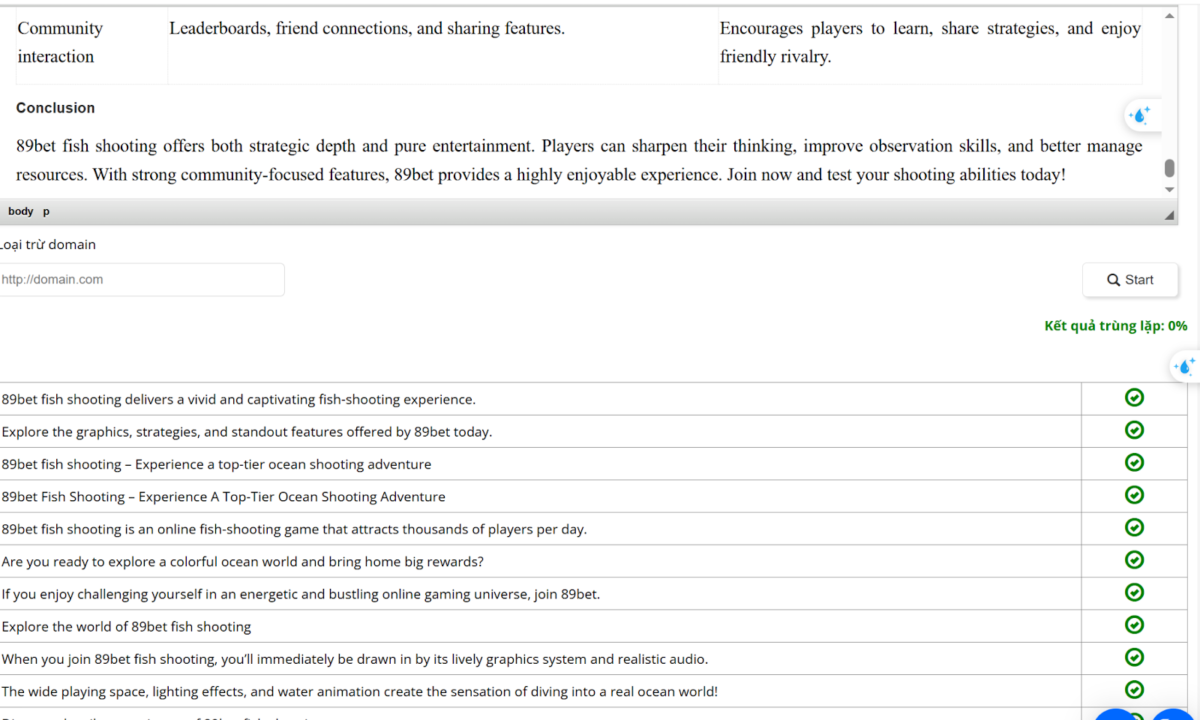1200x720 pixels.
Task: Click the title-case '89bet Fish Shooting' result sentence
Action: coord(223,497)
